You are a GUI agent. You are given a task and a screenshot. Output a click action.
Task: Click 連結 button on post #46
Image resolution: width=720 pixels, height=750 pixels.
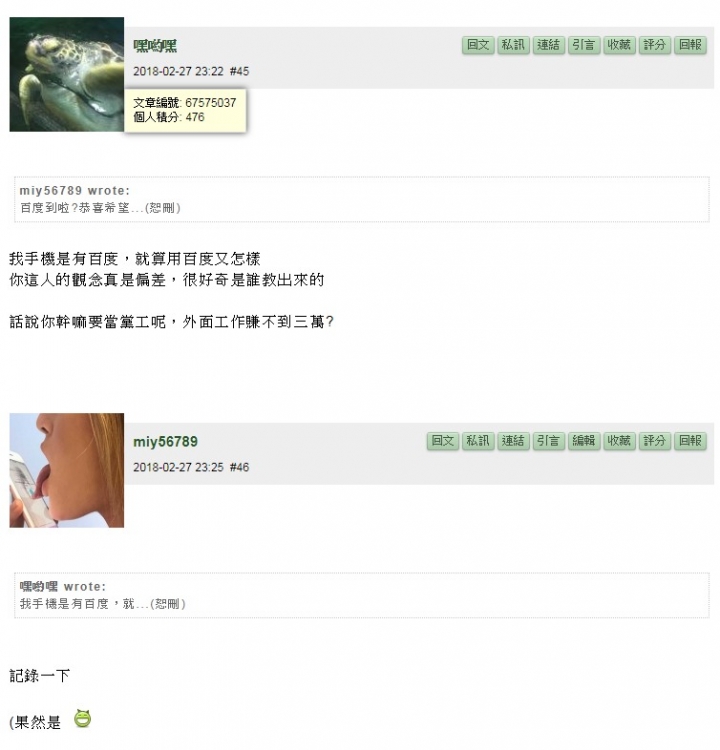tap(513, 441)
